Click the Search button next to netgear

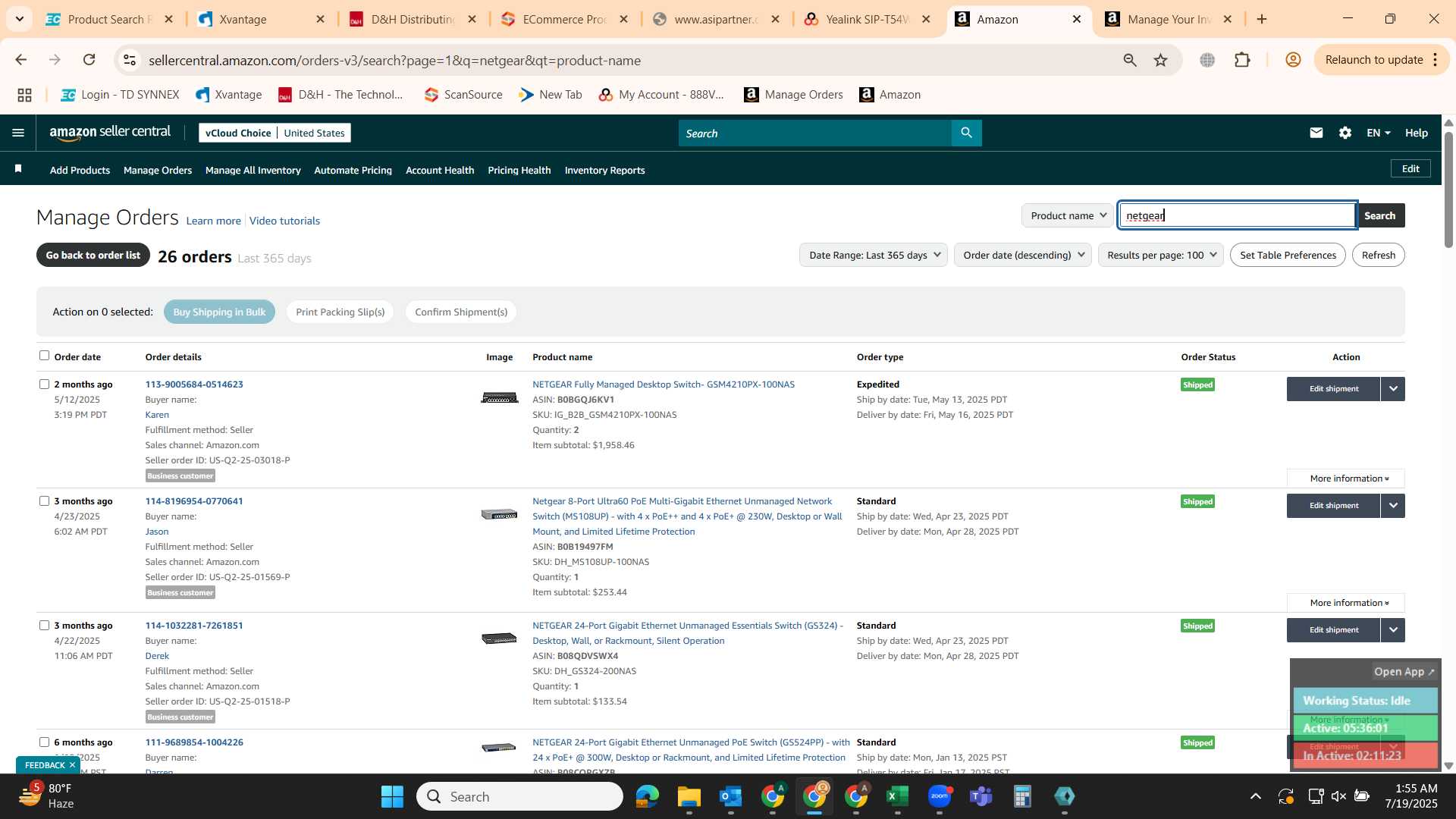pos(1379,215)
